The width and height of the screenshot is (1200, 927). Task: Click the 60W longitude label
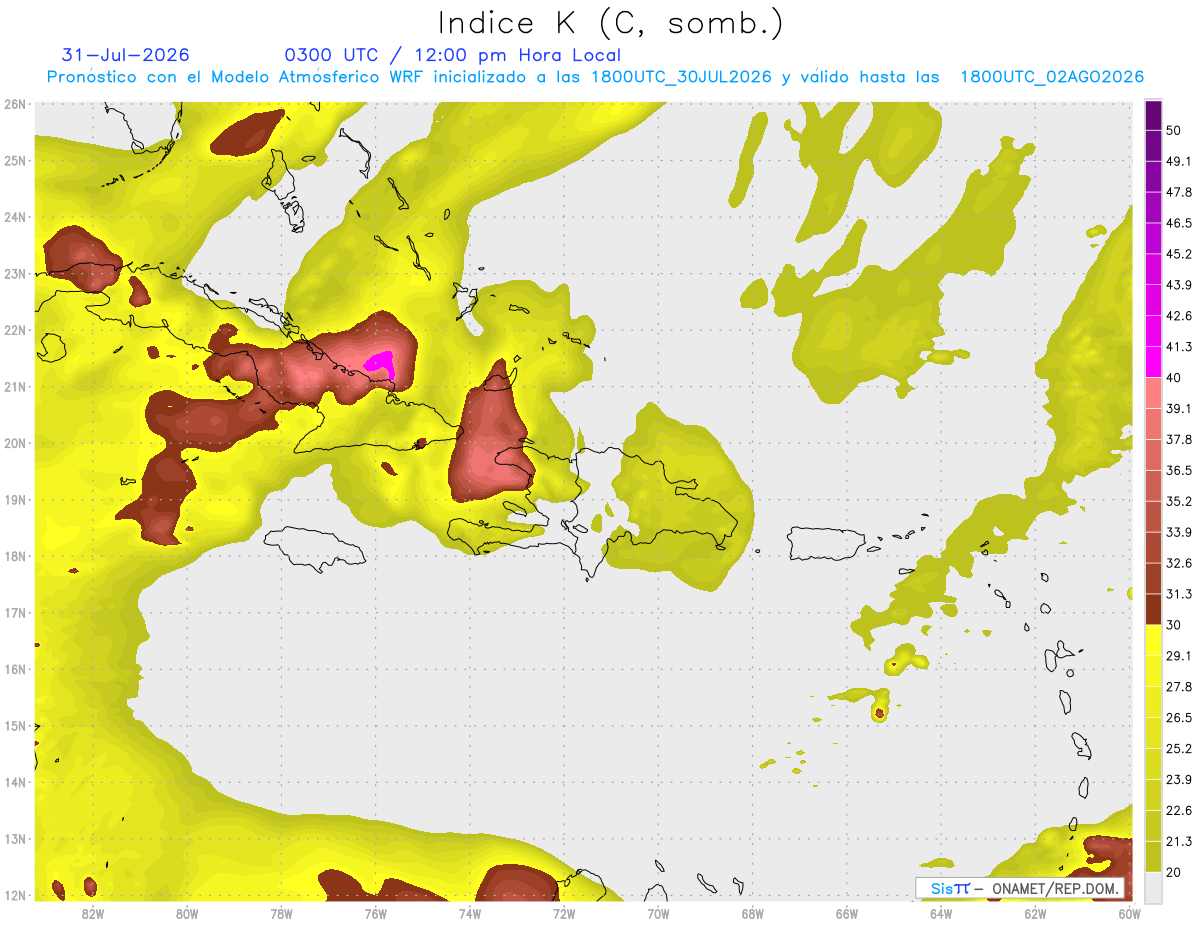coord(1129,913)
